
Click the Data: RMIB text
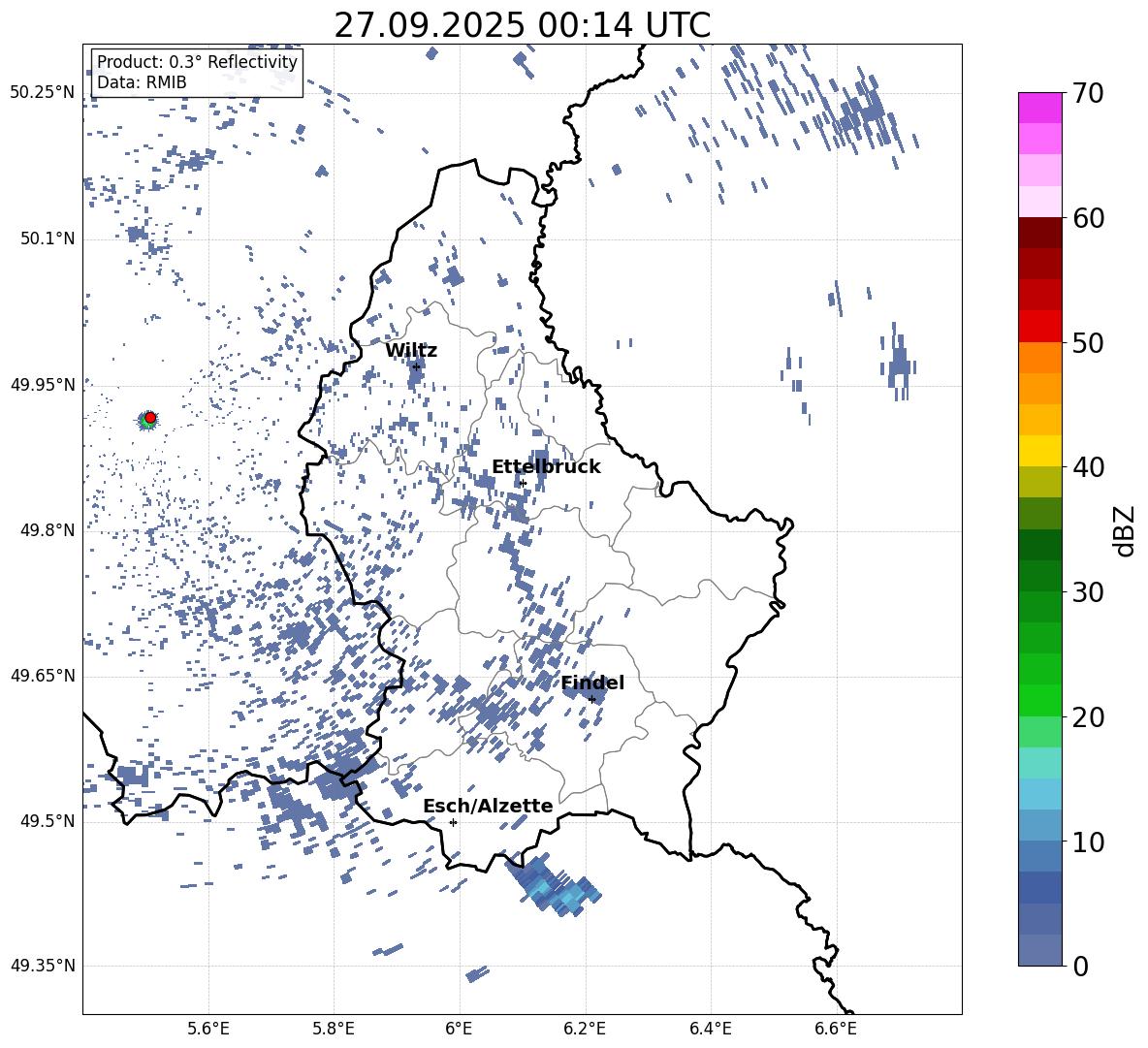point(142,82)
